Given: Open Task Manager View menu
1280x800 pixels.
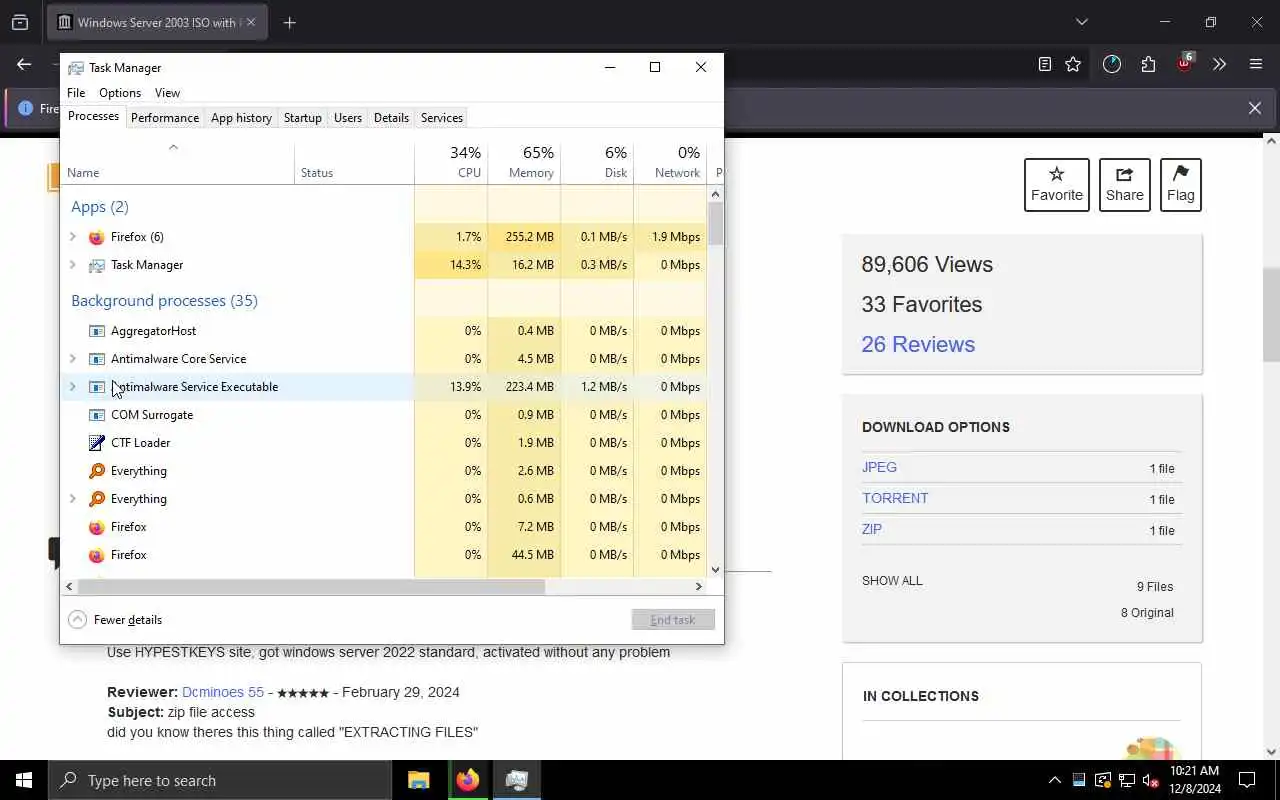Looking at the screenshot, I should tap(167, 93).
